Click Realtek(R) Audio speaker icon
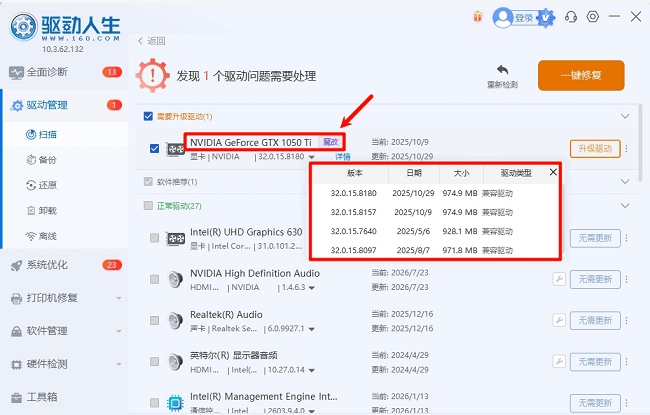This screenshot has width=650, height=415. (x=175, y=320)
